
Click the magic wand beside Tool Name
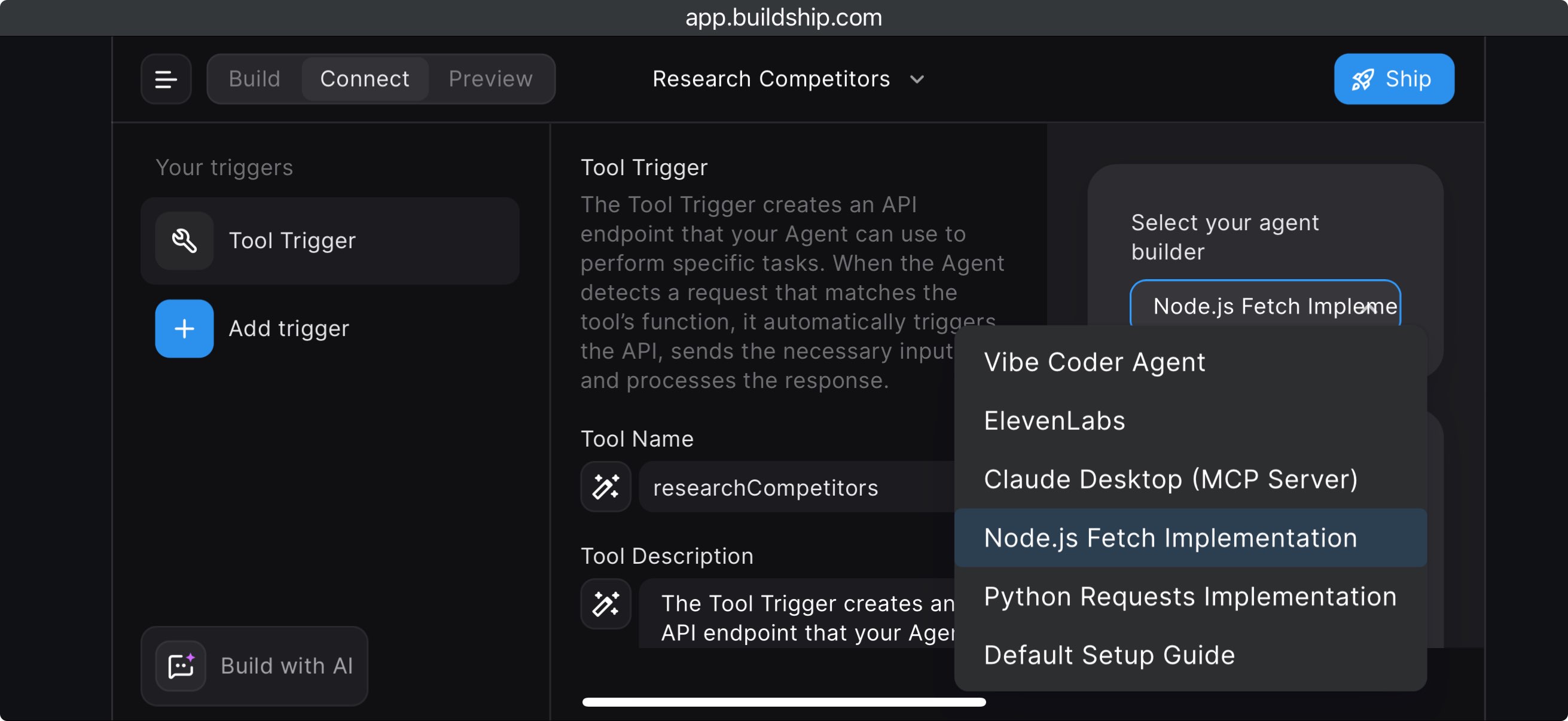click(606, 487)
